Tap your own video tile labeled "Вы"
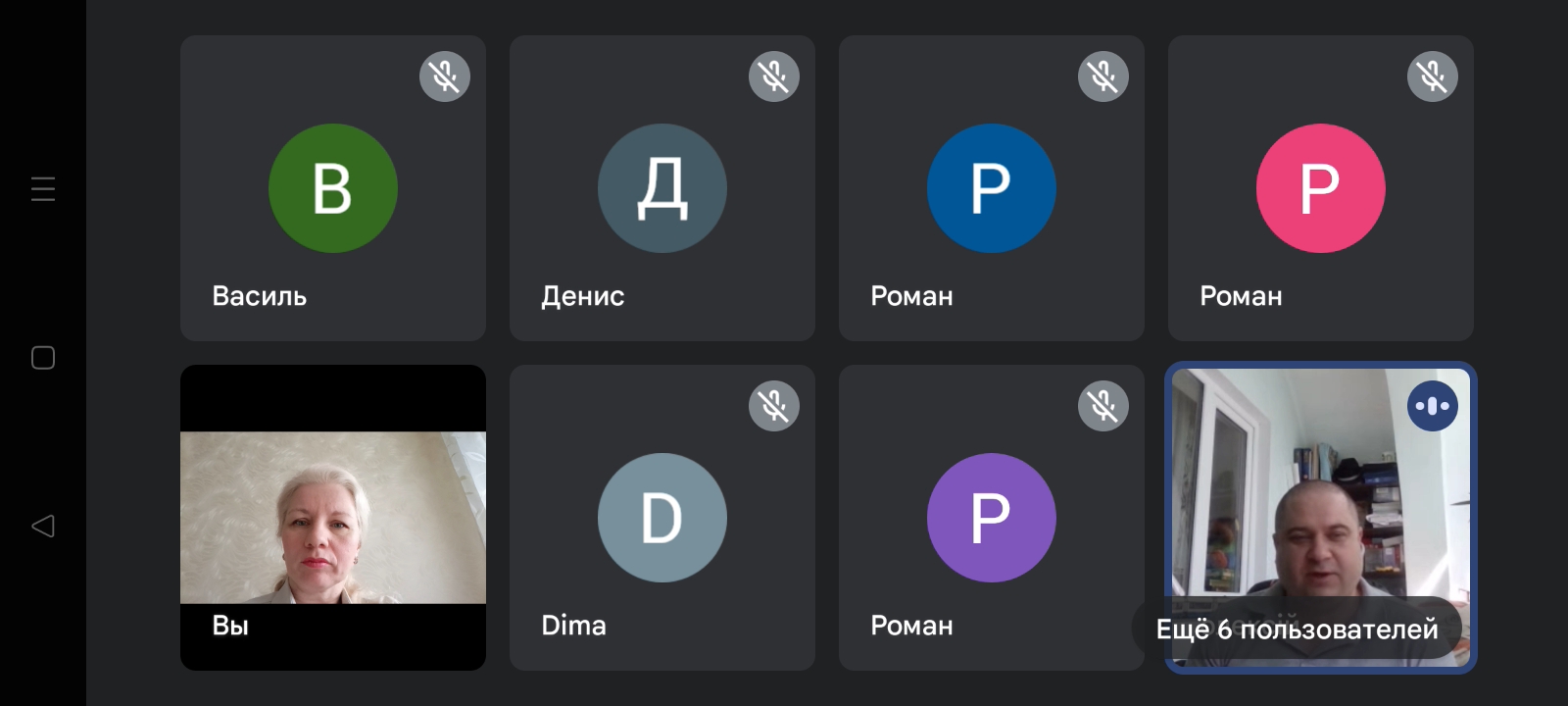The height and width of the screenshot is (706, 1568). tap(333, 518)
